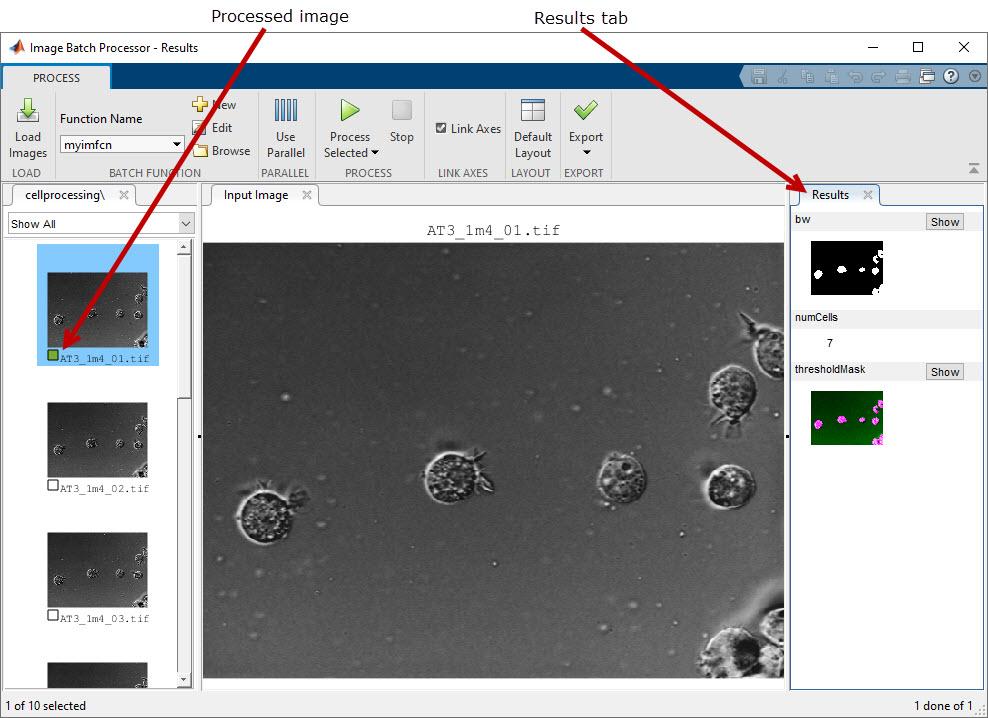
Task: Click the thumbnail list scroll down arrow
Action: pos(184,680)
